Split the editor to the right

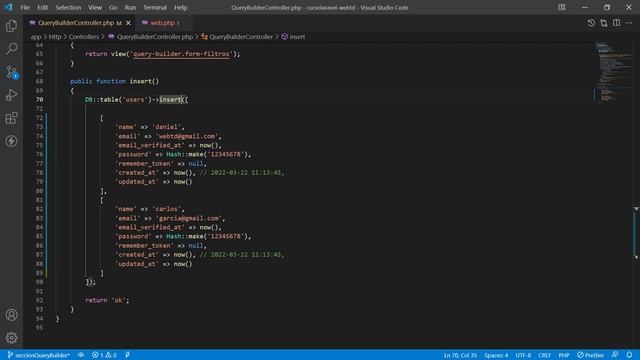click(616, 23)
